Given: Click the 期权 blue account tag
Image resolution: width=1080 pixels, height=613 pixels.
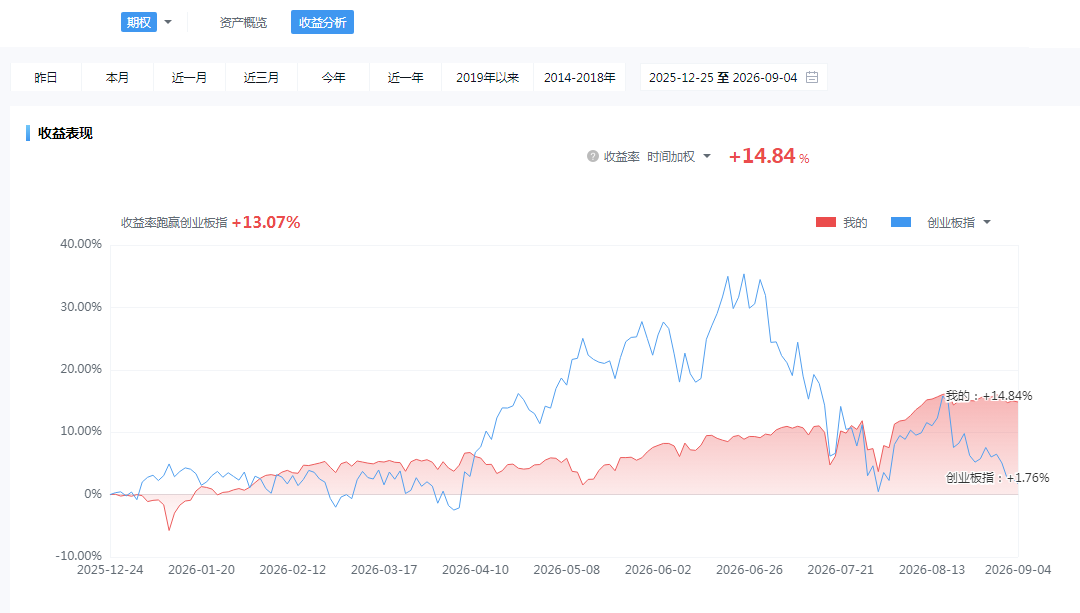Looking at the screenshot, I should click(138, 22).
